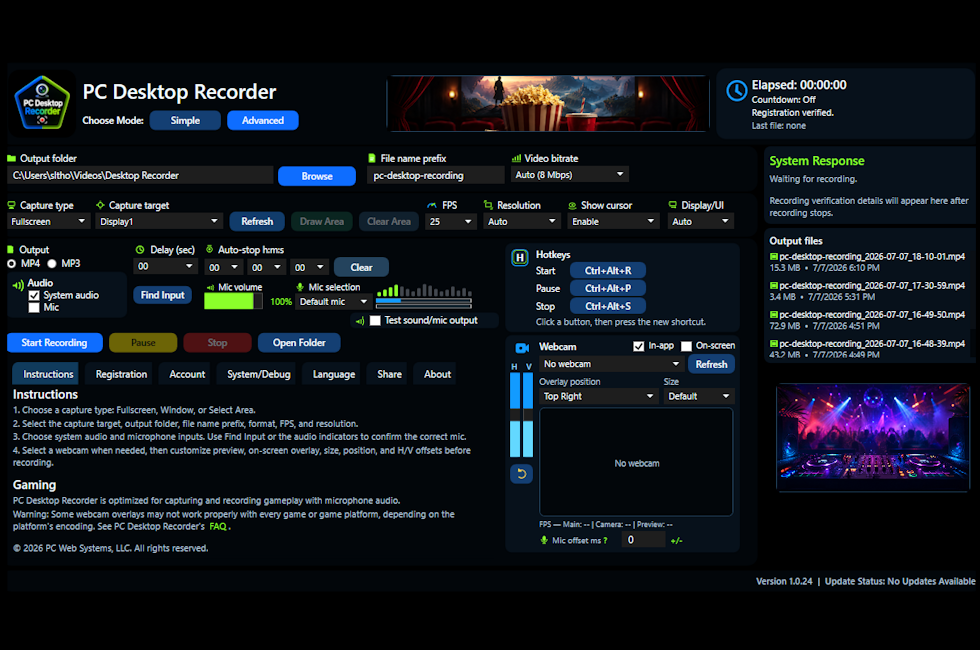The height and width of the screenshot is (650, 980).
Task: Enable the Mic audio checkbox
Action: (x=34, y=308)
